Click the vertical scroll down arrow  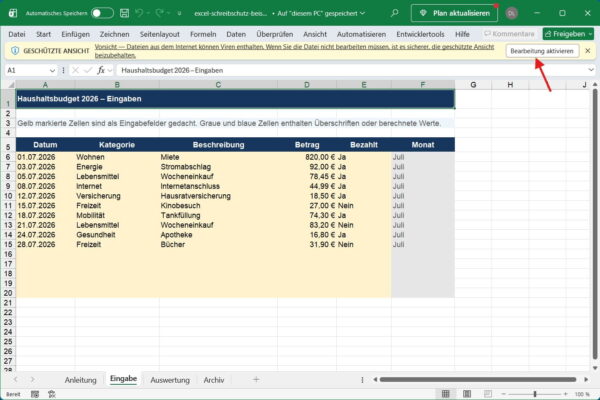point(595,368)
